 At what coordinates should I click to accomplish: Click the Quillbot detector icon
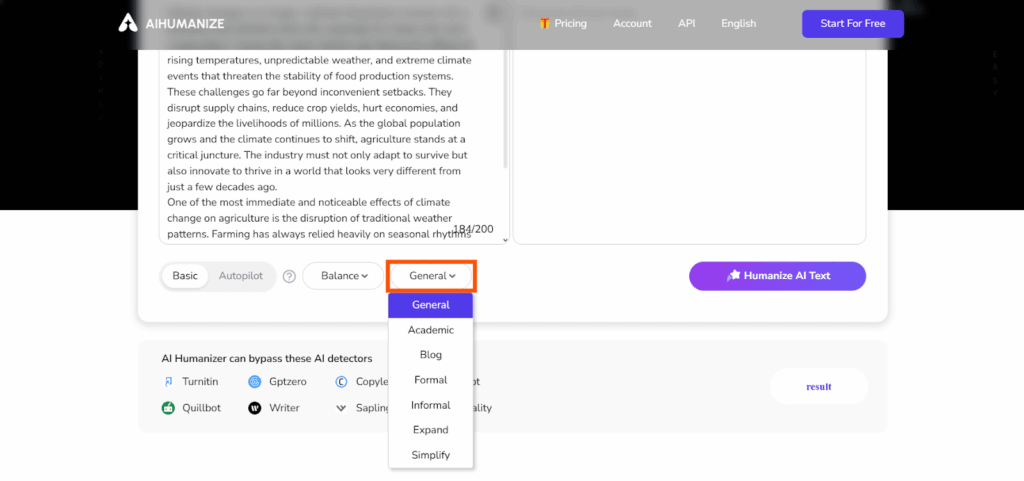[x=168, y=408]
